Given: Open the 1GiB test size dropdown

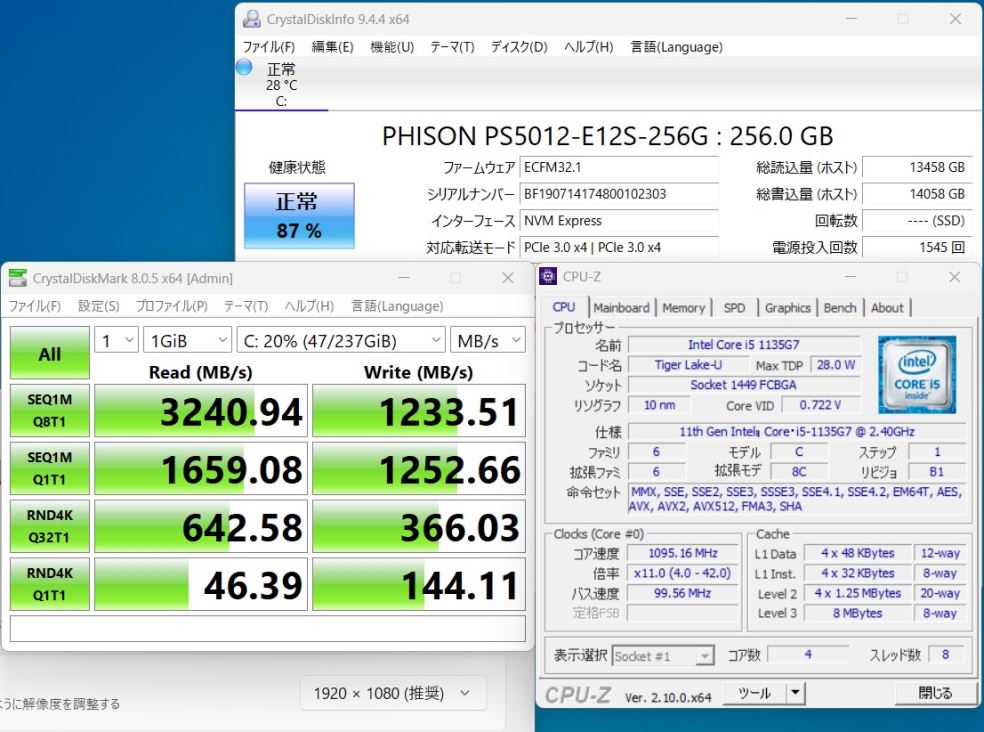Looking at the screenshot, I should 188,341.
